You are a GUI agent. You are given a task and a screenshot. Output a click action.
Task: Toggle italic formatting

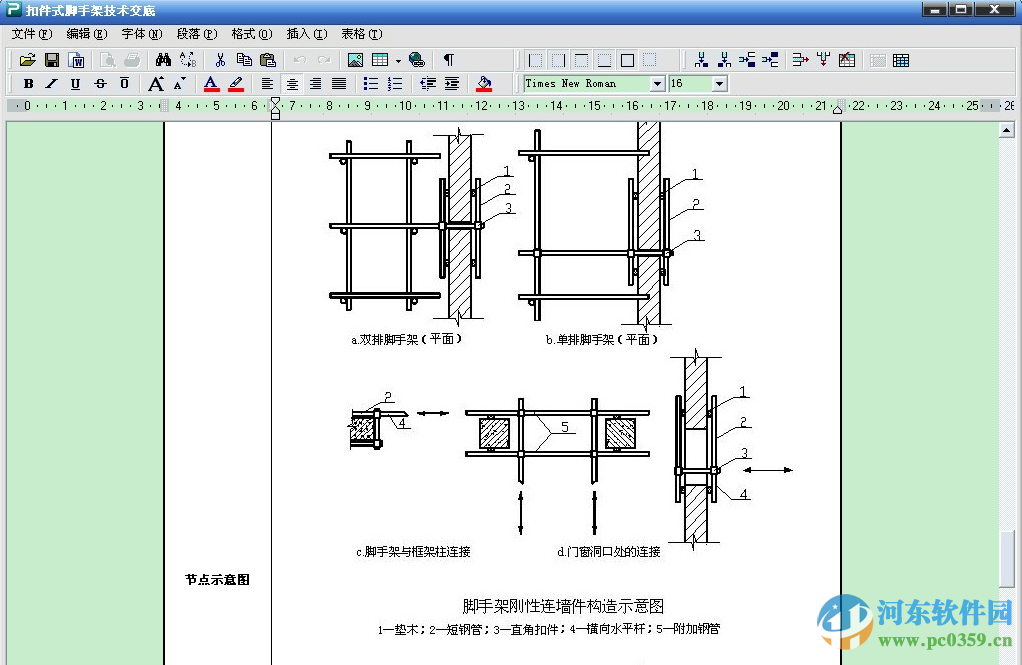pos(51,83)
